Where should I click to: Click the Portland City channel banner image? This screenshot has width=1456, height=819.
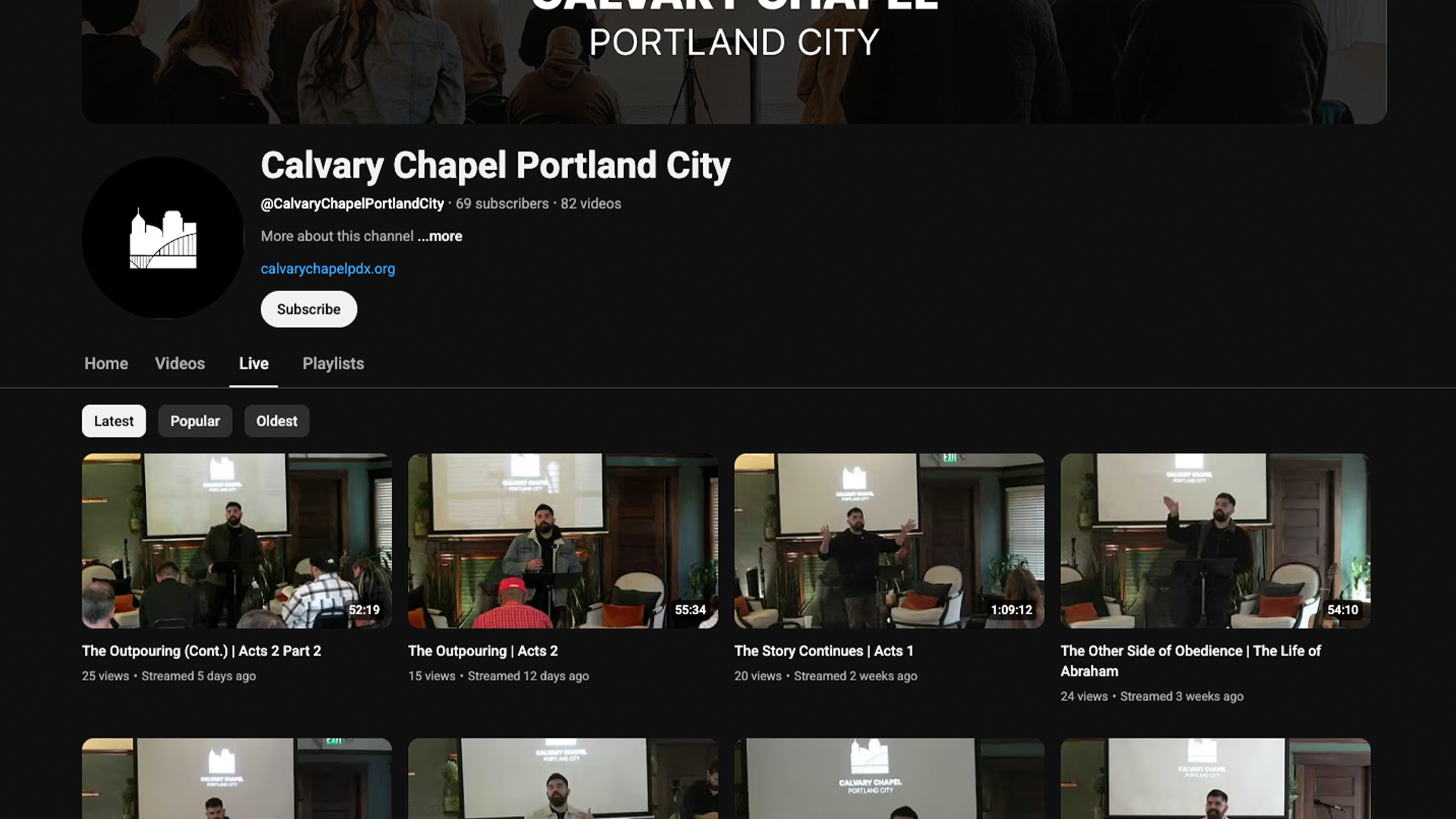(x=734, y=61)
